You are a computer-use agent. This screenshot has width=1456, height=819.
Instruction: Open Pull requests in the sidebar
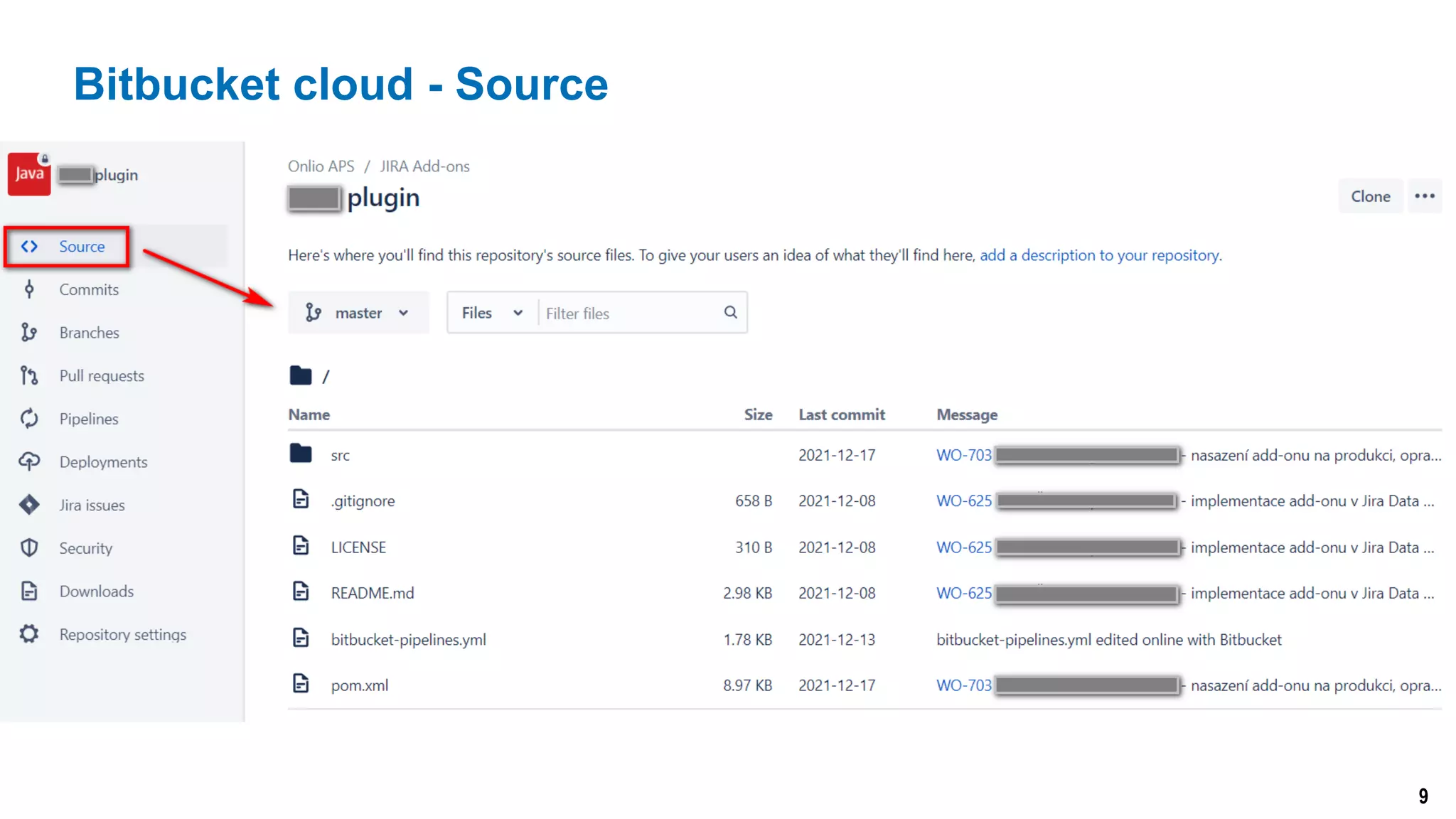pos(102,376)
